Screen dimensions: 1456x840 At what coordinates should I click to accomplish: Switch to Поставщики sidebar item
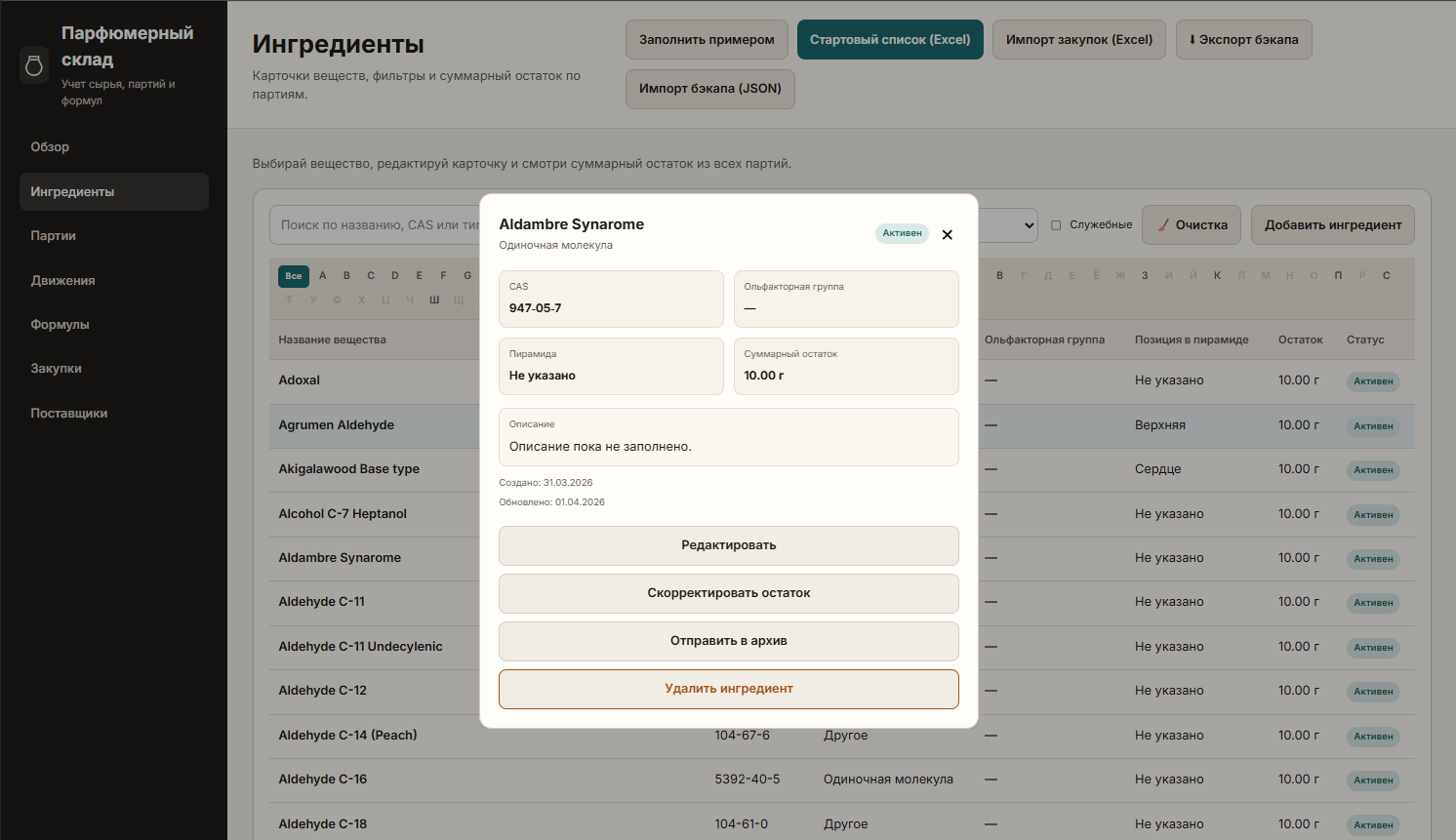click(68, 414)
